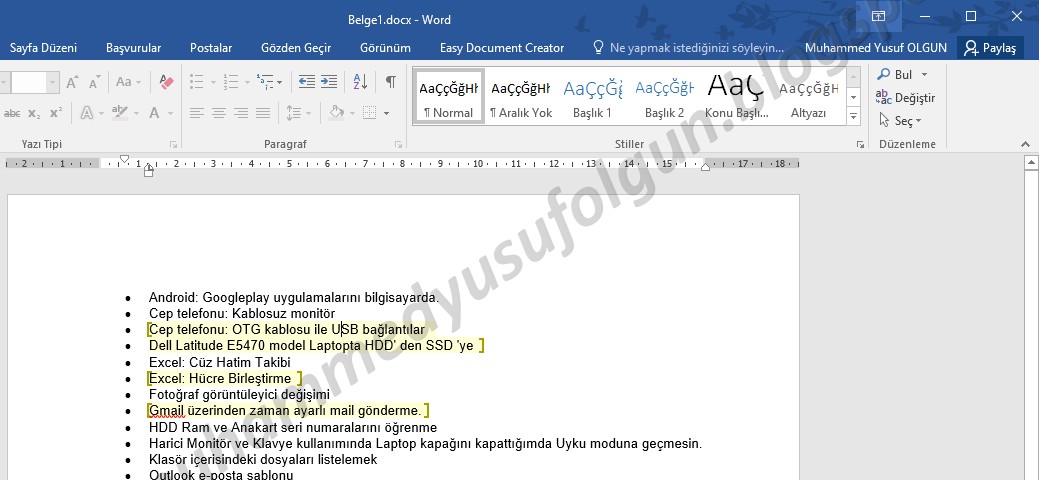The image size is (1039, 480).
Task: Open the highlight color dropdown arrow
Action: 136,113
